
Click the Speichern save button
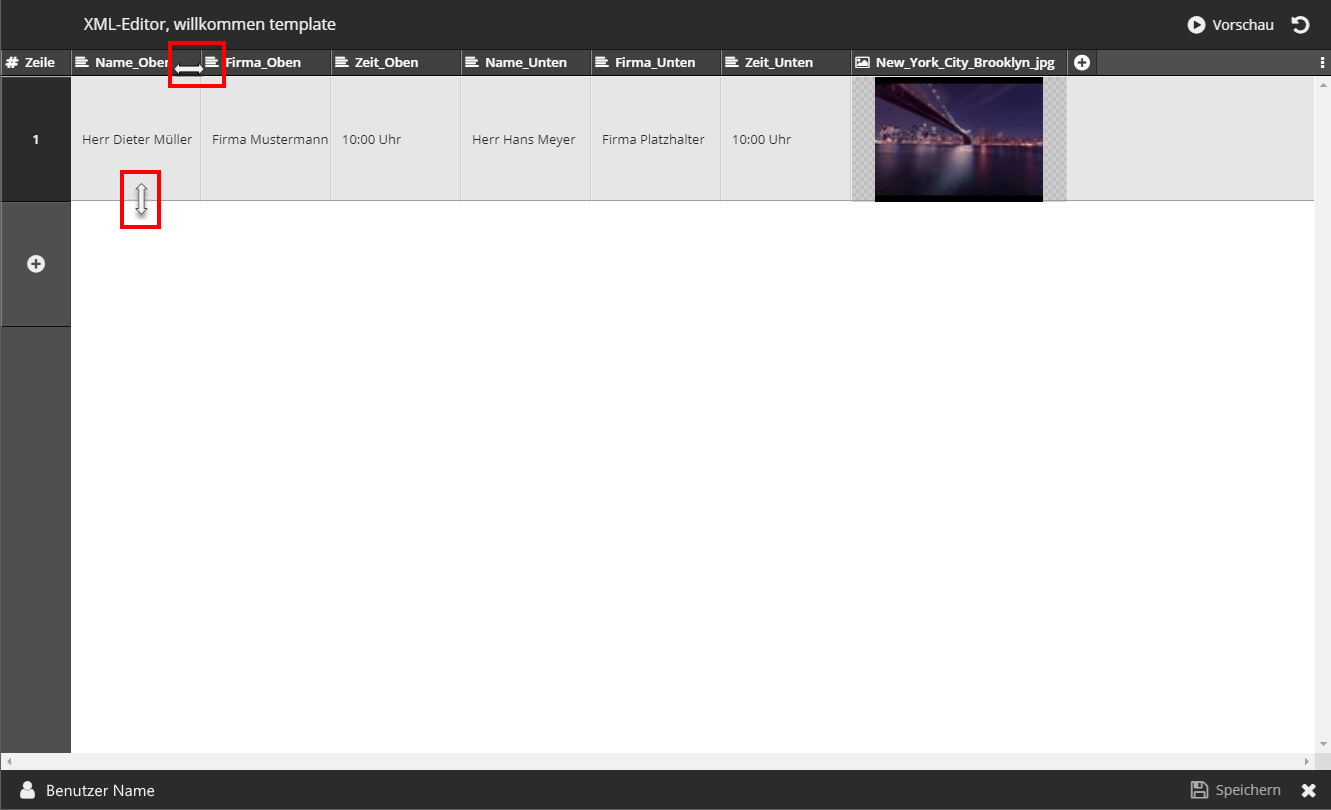coord(1236,790)
